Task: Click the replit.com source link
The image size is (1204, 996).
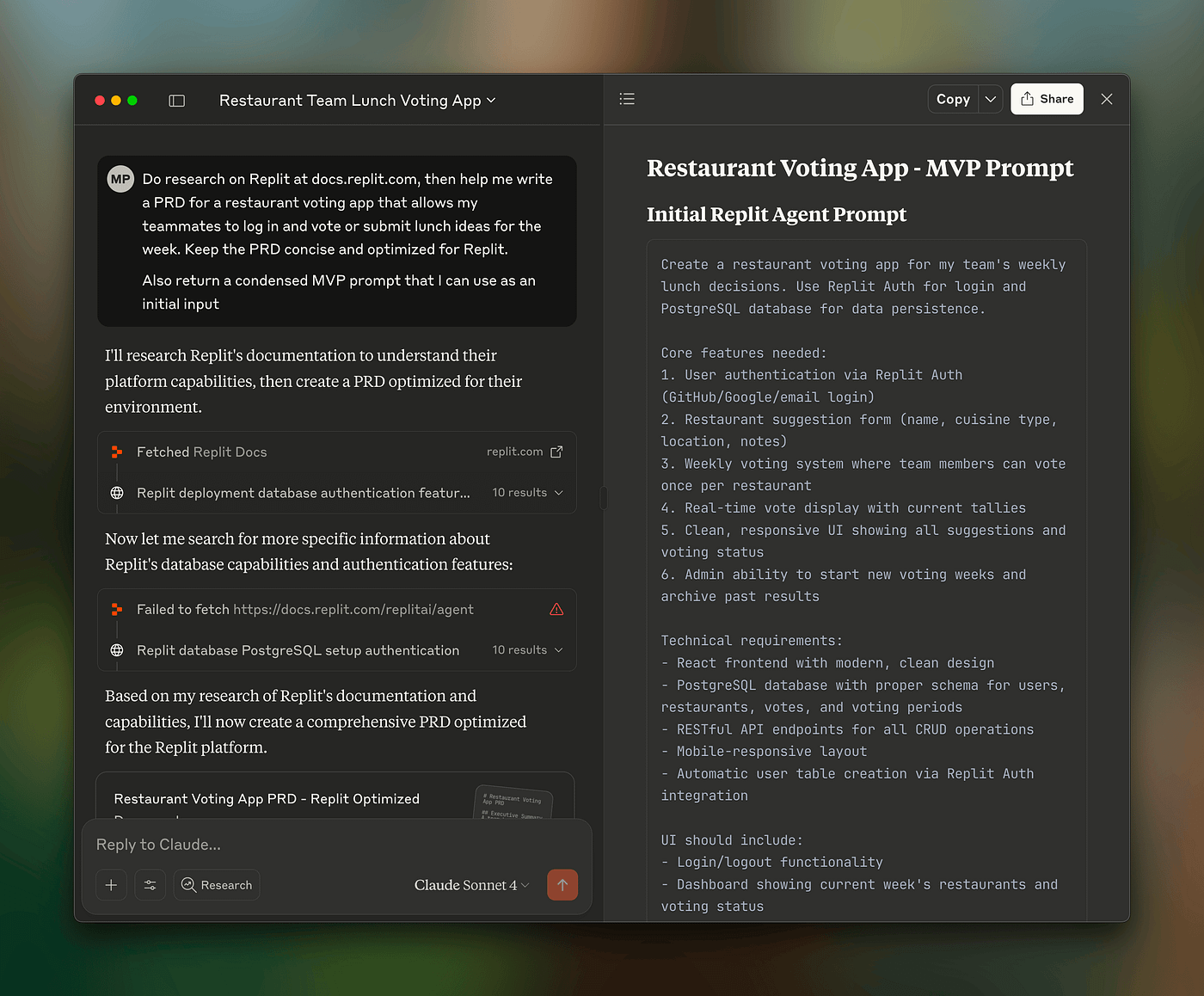Action: pyautogui.click(x=514, y=452)
